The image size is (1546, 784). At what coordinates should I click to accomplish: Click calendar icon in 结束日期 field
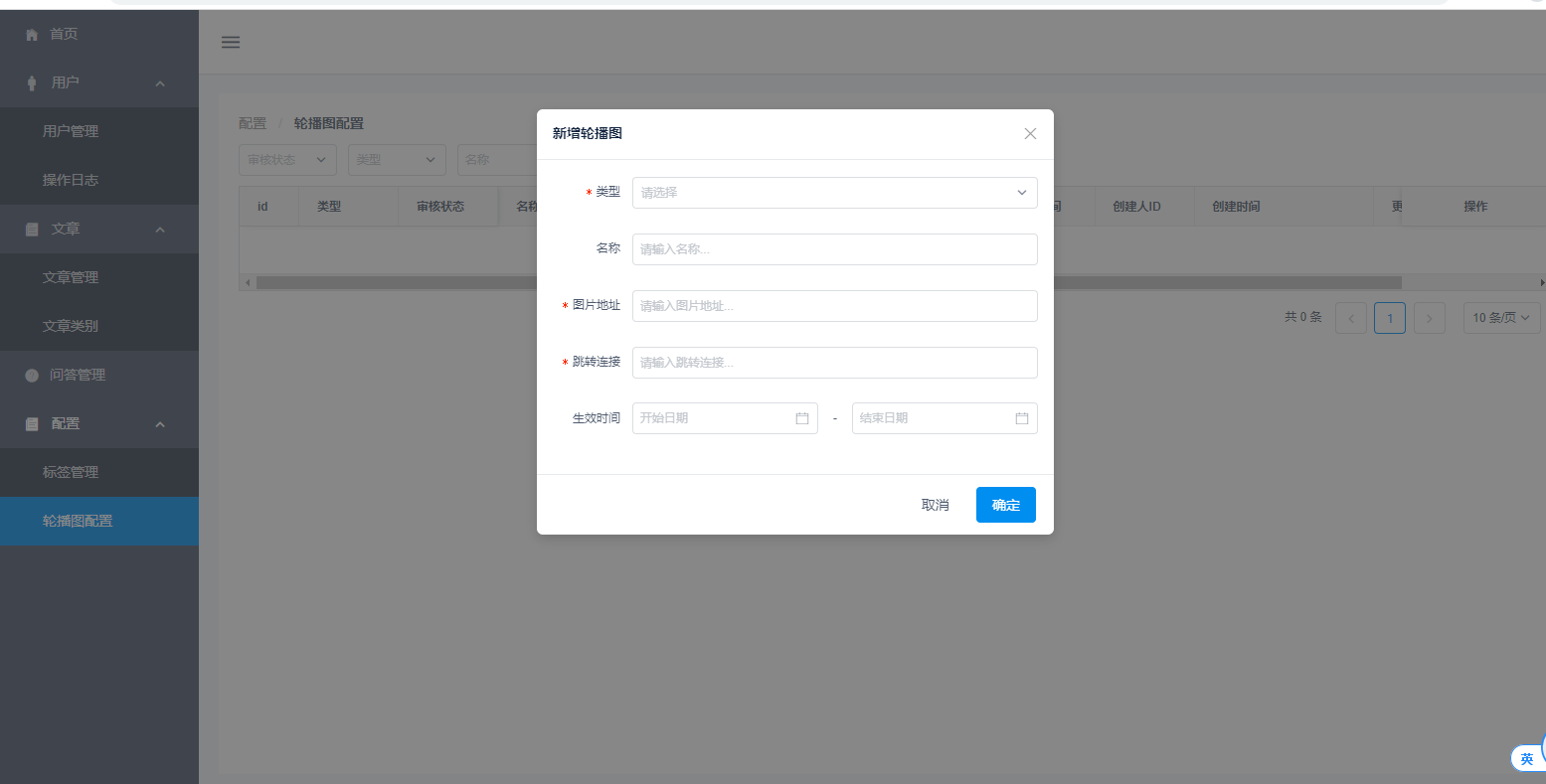[1022, 418]
